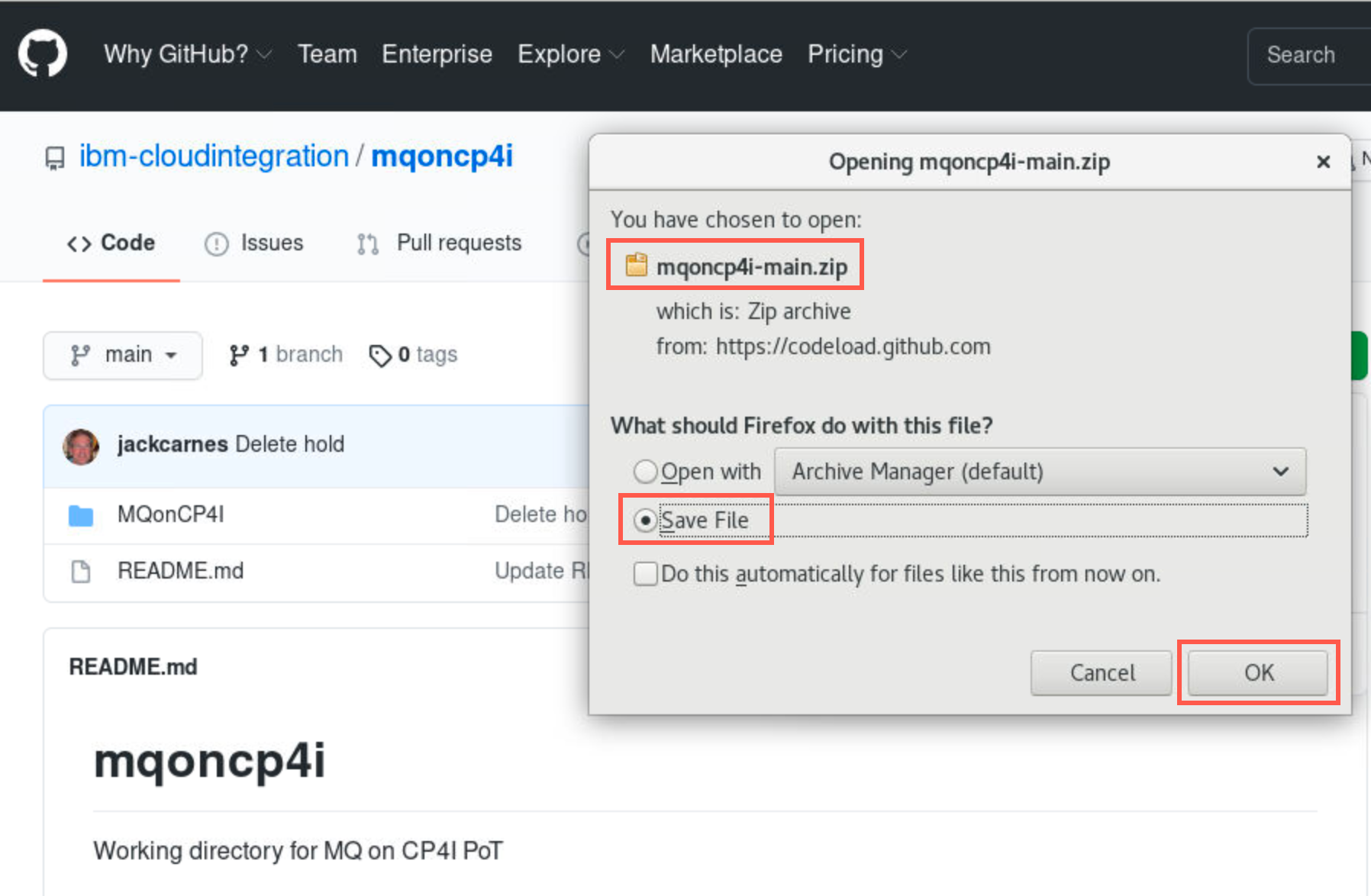This screenshot has width=1371, height=896.
Task: Click the repository icon beside ibm-cloudintegration
Action: [55, 158]
